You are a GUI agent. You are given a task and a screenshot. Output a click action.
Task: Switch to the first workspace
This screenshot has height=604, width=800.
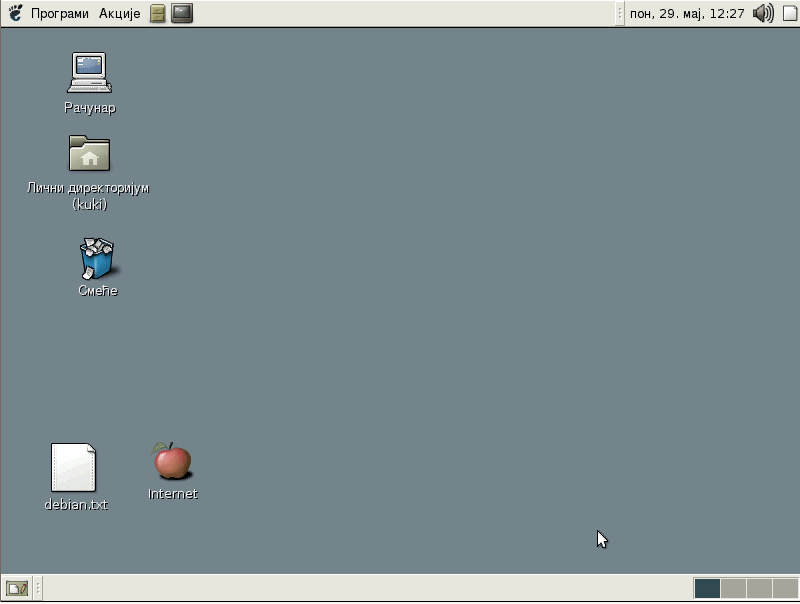pyautogui.click(x=707, y=588)
